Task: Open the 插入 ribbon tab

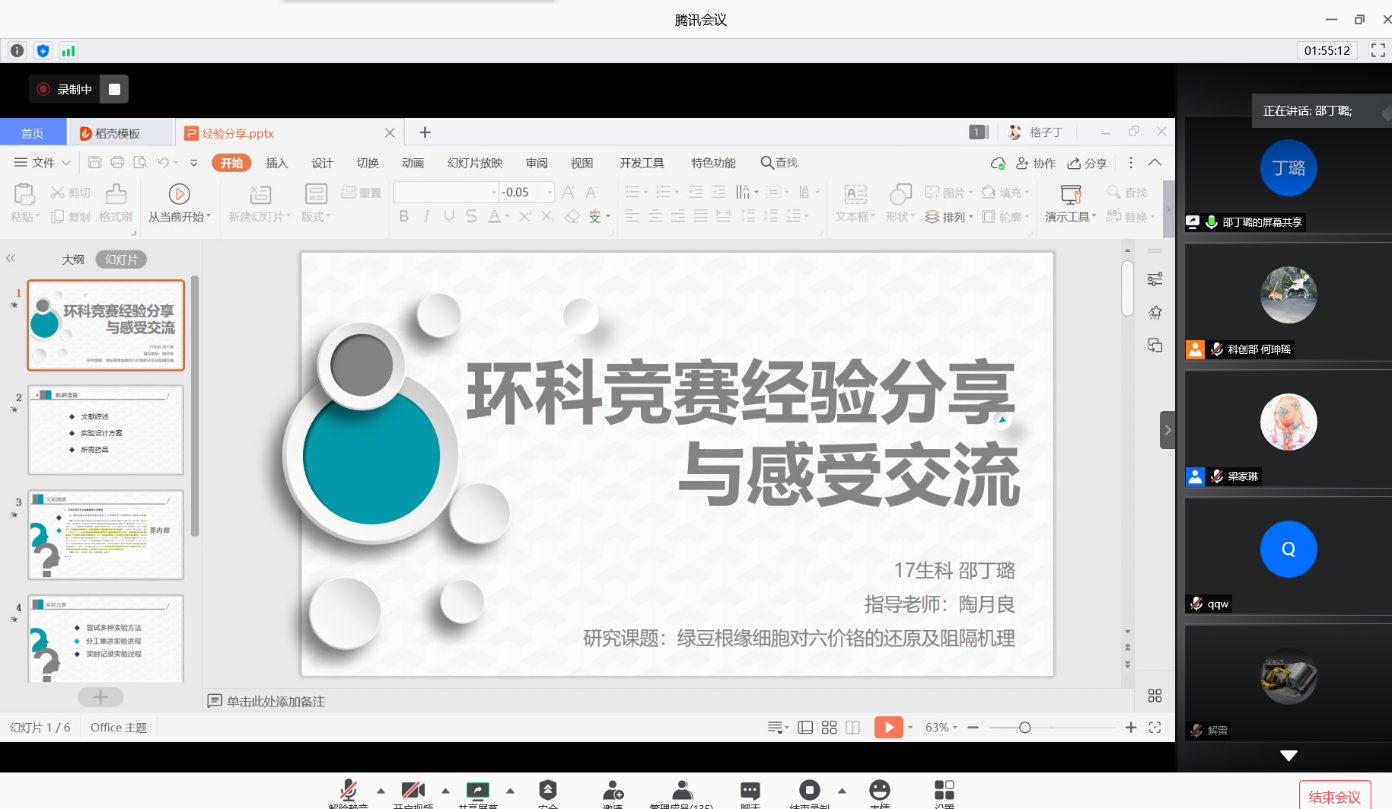Action: coord(277,163)
